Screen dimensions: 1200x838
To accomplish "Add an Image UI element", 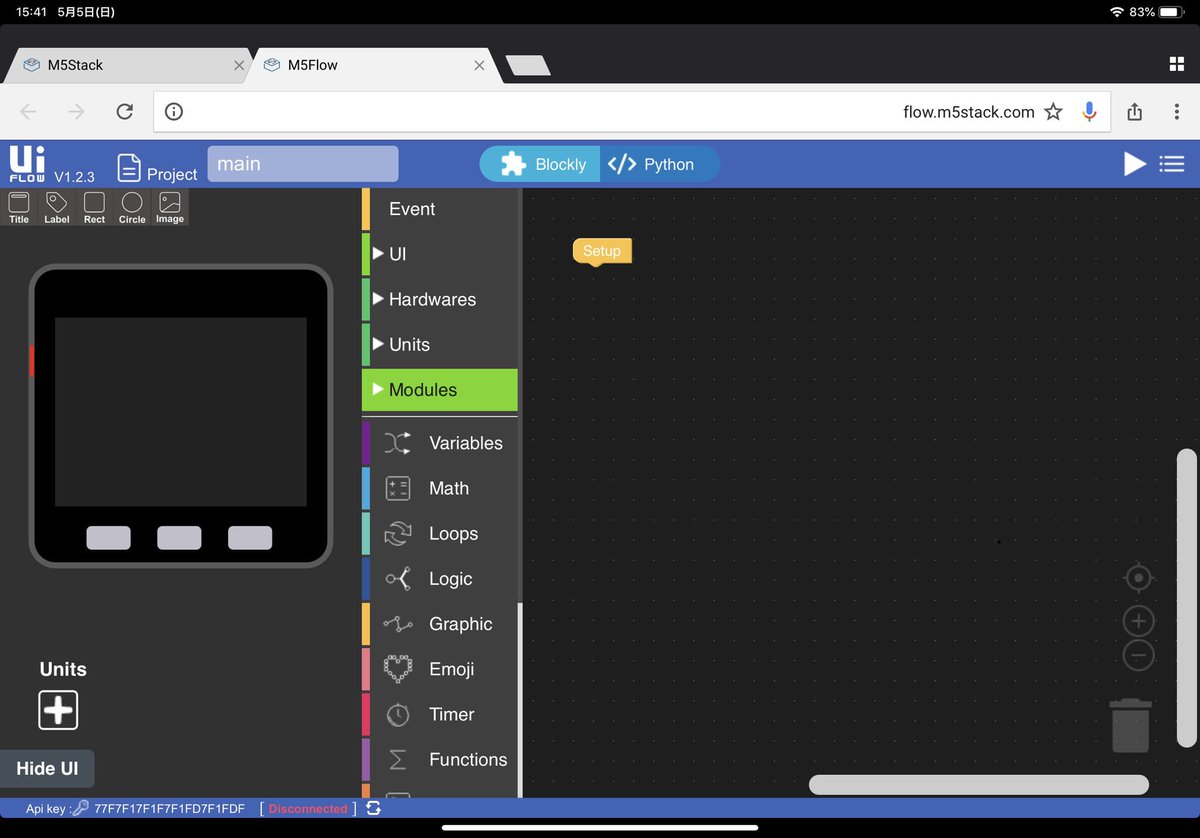I will (x=170, y=207).
